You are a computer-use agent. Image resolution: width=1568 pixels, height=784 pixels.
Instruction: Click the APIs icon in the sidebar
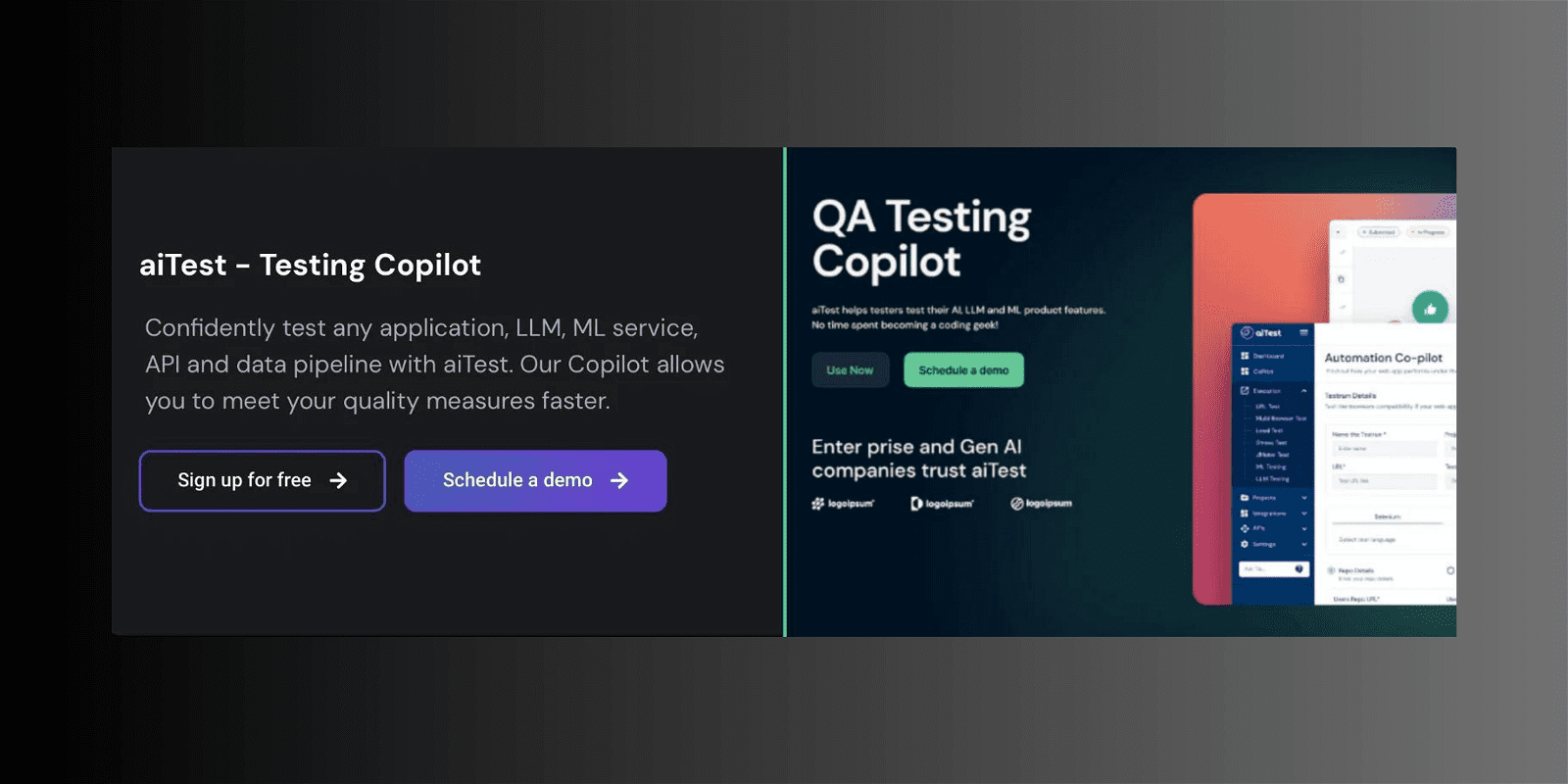(x=1245, y=526)
